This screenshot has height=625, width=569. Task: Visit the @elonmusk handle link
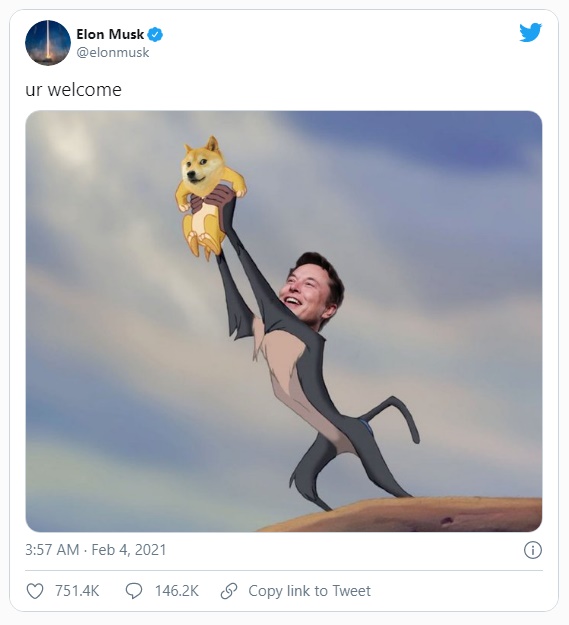pos(113,53)
